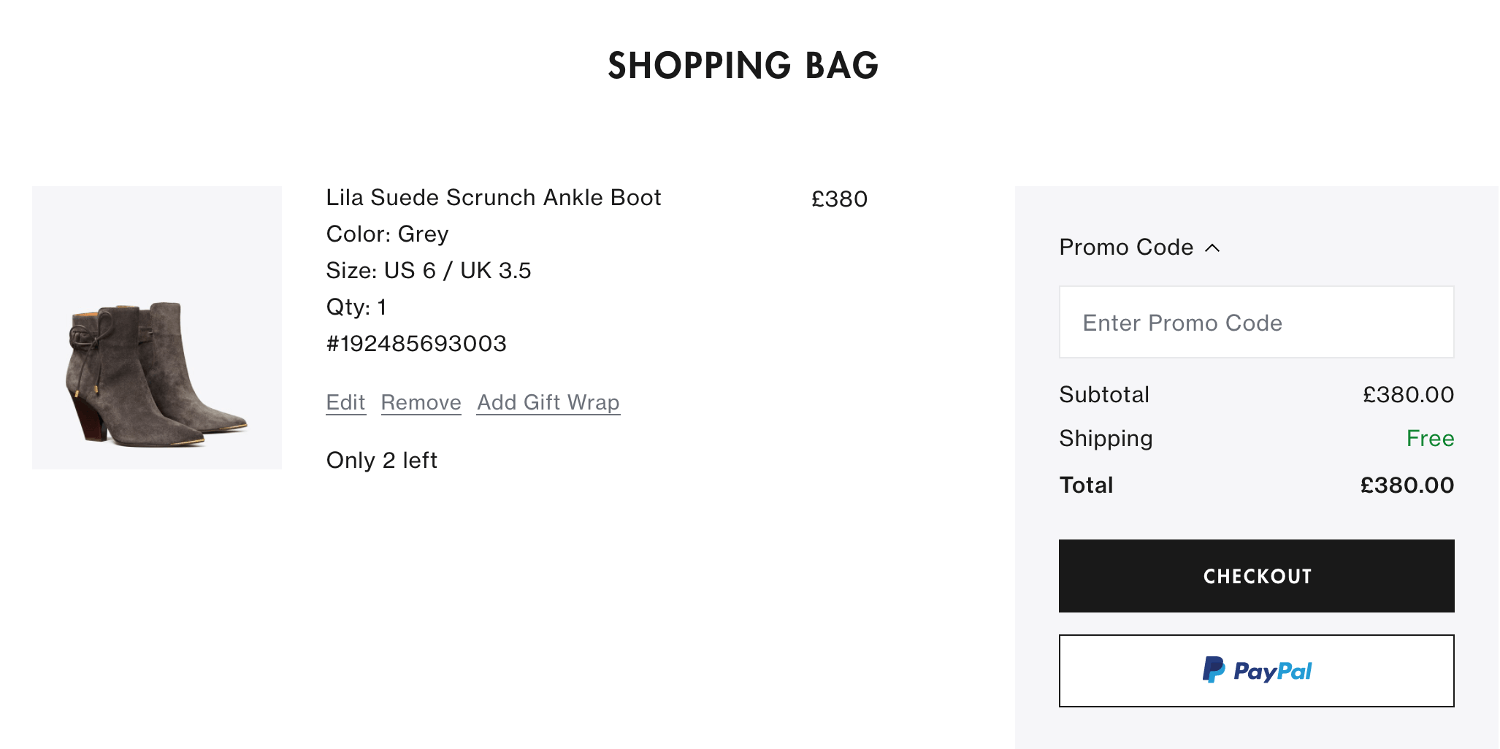Add Gift Wrap to the boot
1500x749 pixels.
(x=548, y=403)
